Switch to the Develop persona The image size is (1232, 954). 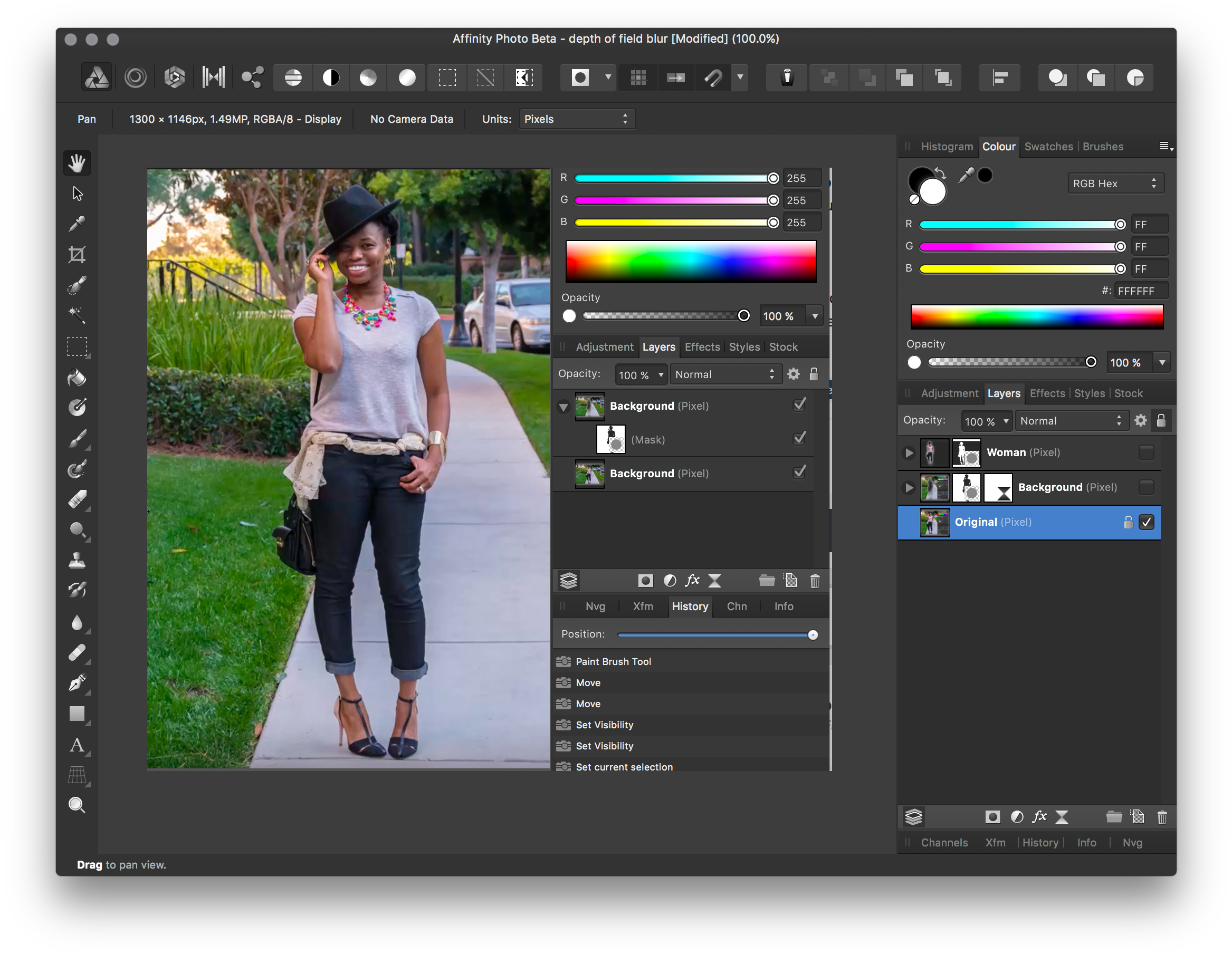pos(174,77)
